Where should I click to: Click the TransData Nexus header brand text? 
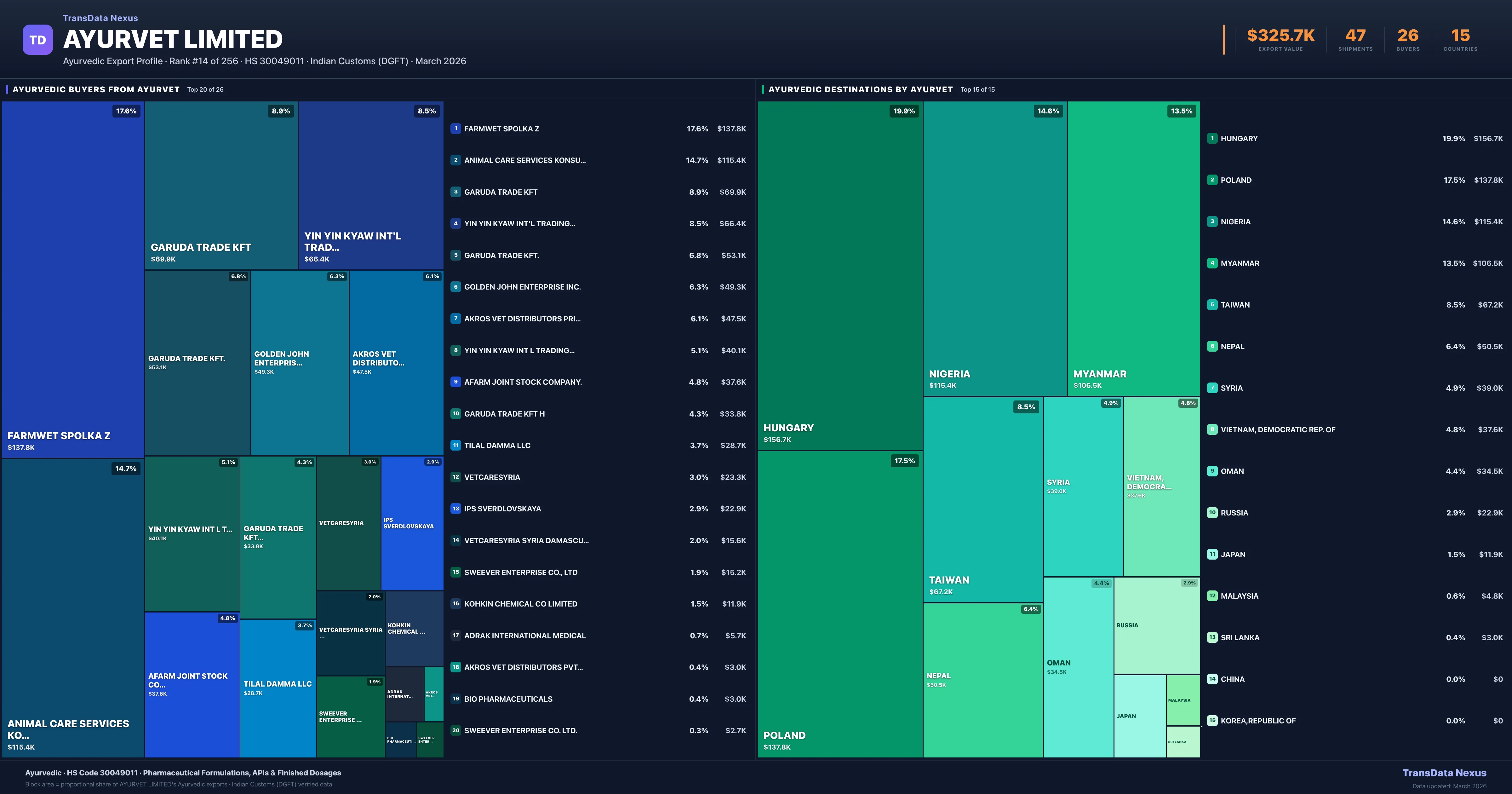[100, 18]
